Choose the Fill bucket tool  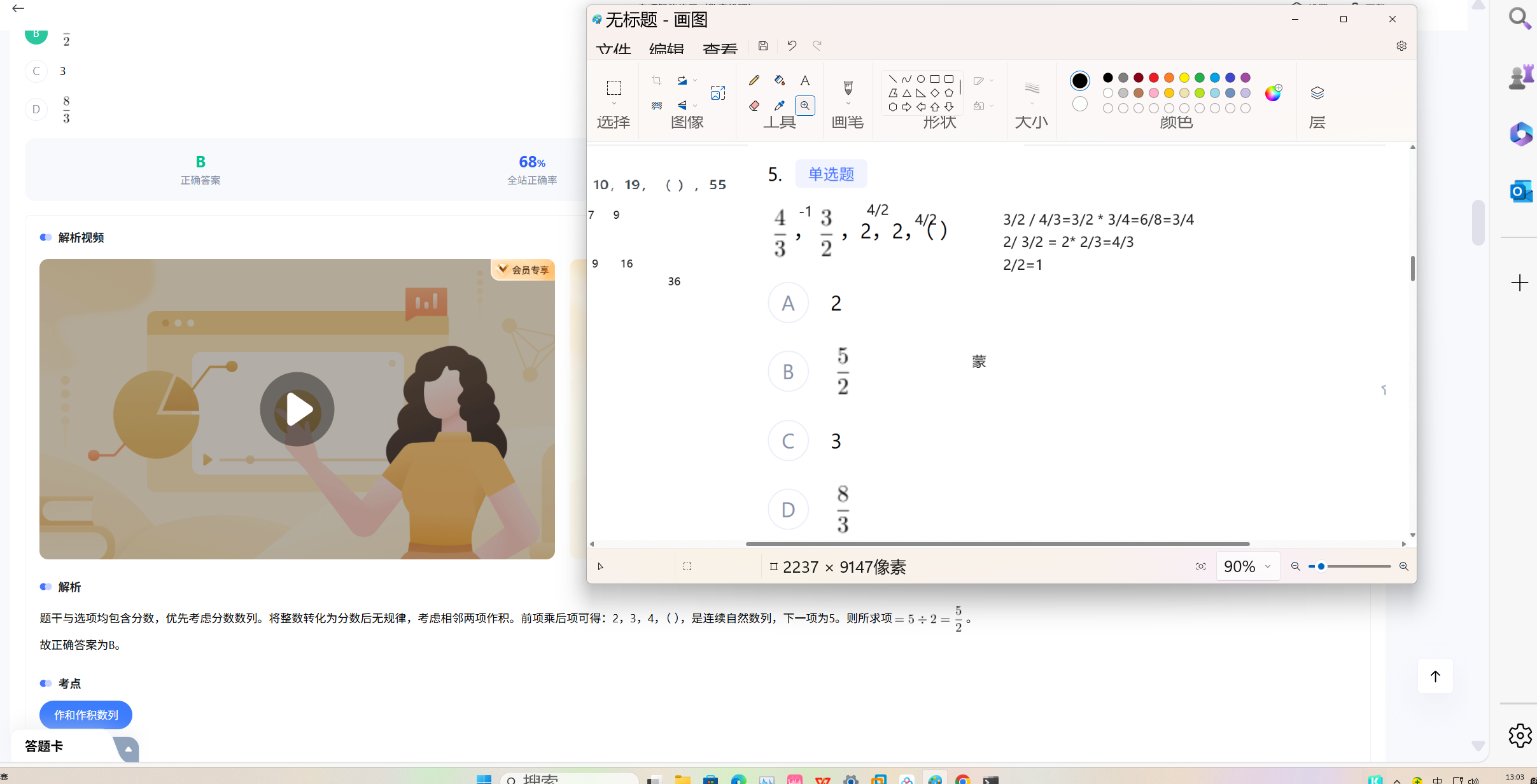[780, 80]
